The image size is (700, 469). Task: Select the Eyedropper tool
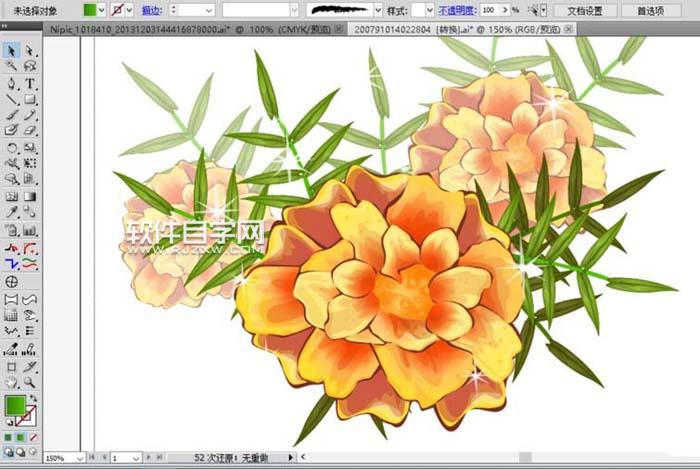12,212
